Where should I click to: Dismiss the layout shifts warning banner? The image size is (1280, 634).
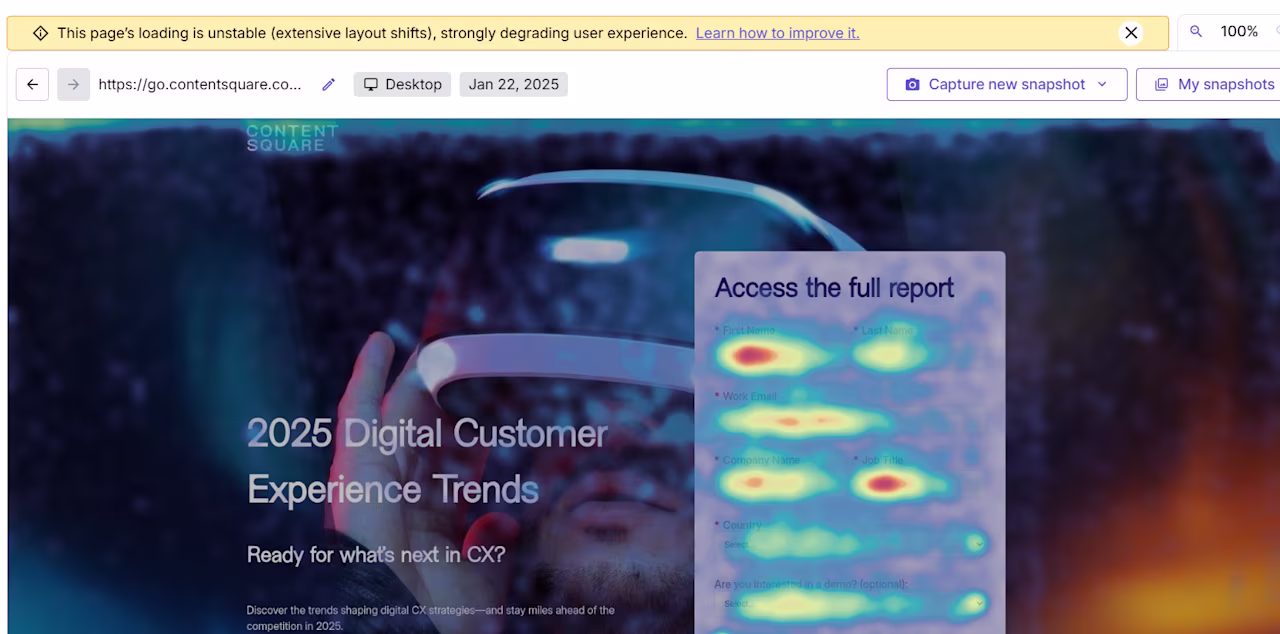click(1131, 33)
